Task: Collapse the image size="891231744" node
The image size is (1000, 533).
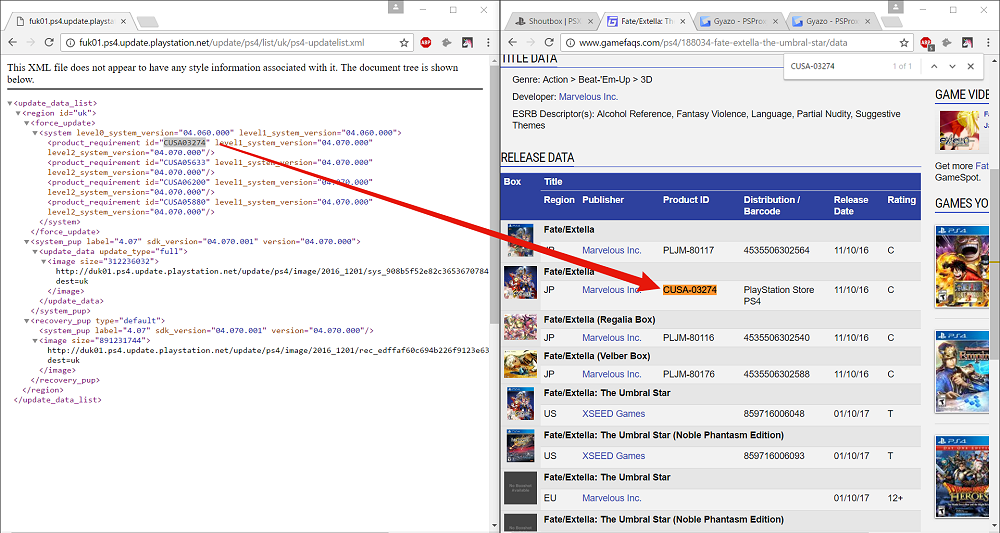Action: point(35,340)
